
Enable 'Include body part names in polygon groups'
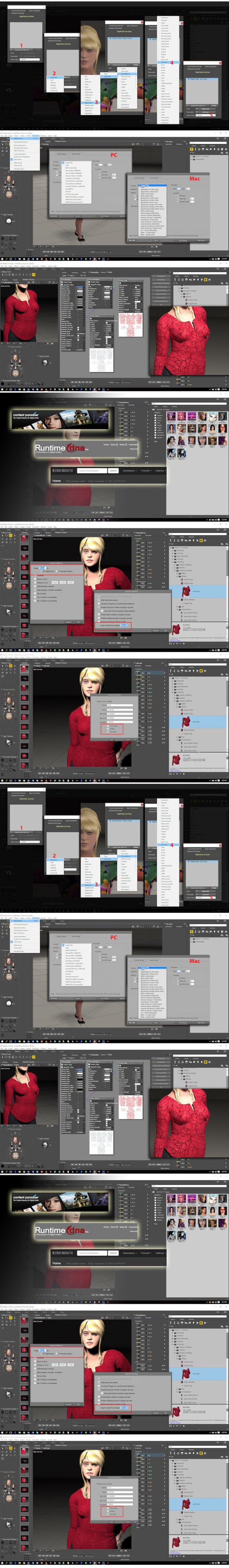(x=99, y=607)
